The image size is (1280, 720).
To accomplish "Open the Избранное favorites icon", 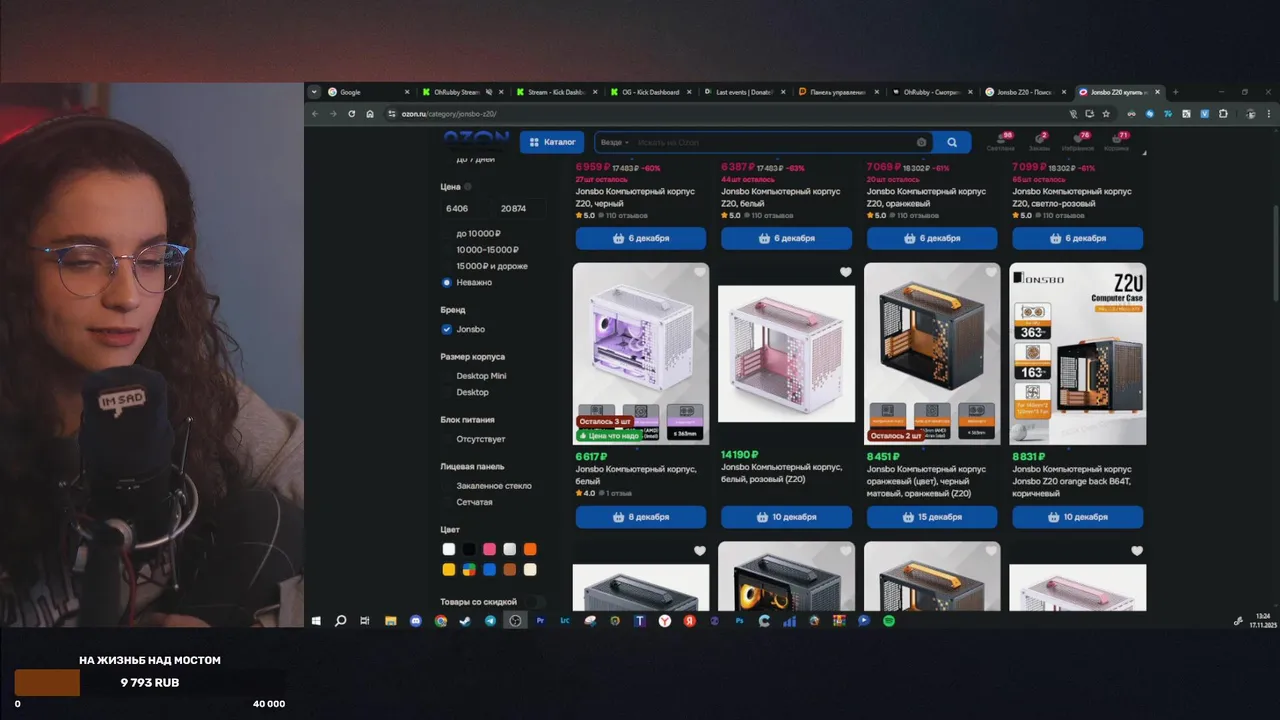I will point(1078,141).
